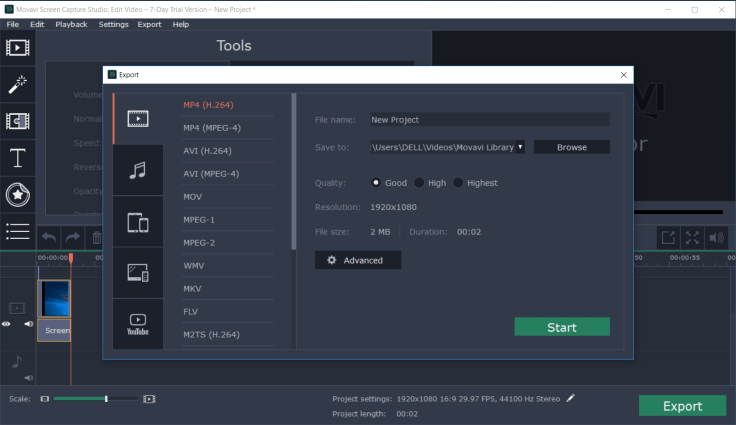Image resolution: width=736 pixels, height=425 pixels.
Task: Open the Titles text tool
Action: [x=17, y=158]
